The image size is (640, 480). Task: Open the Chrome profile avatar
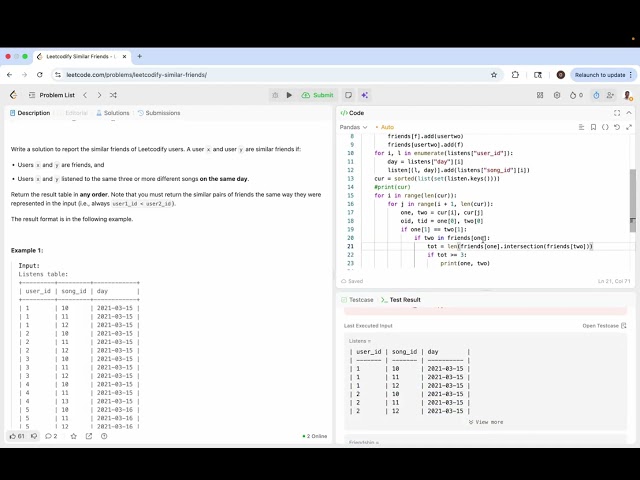click(561, 75)
